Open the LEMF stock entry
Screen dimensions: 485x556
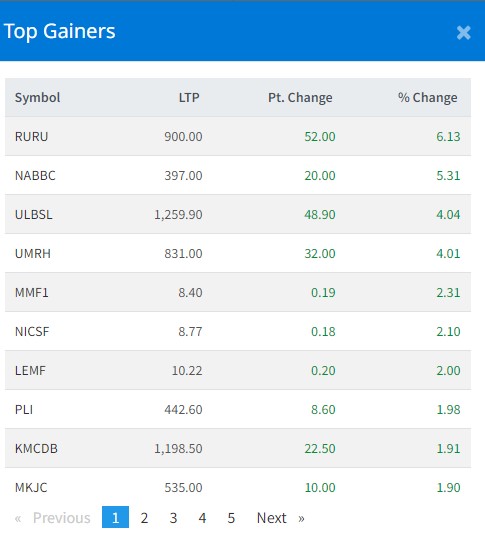[x=30, y=371]
